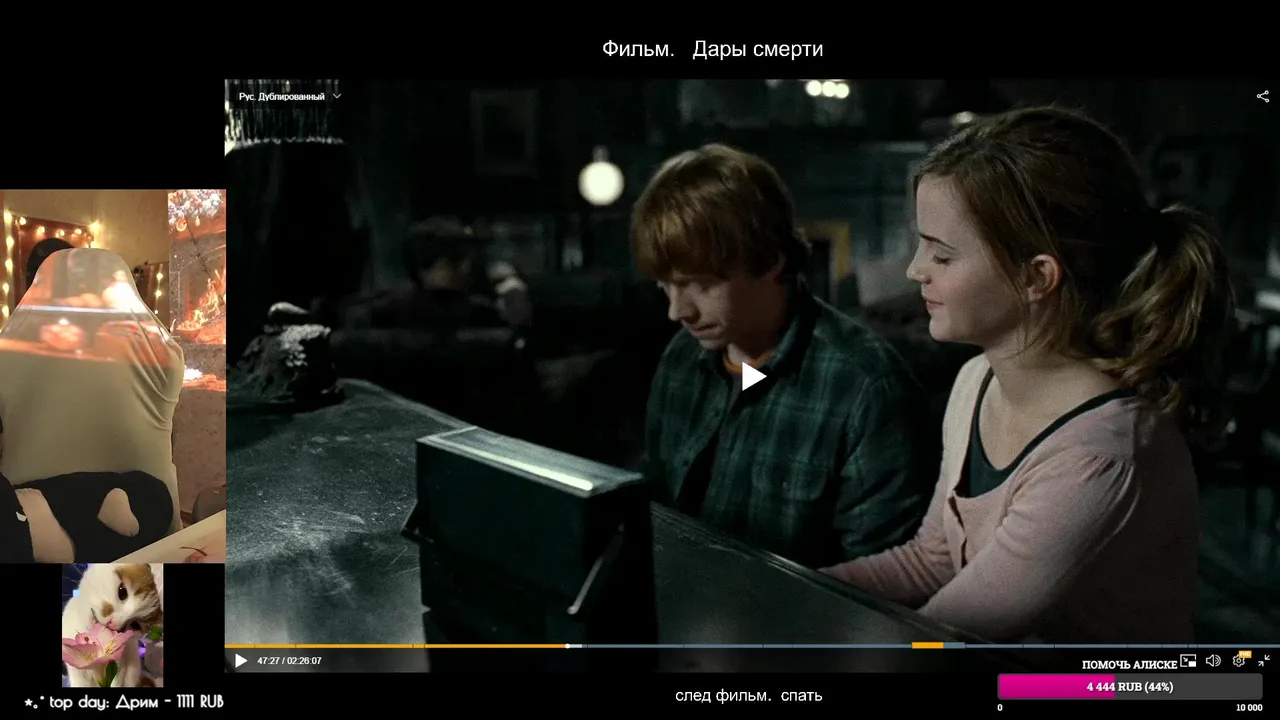Viewport: 1280px width, 720px height.
Task: Exit fullscreen with the collapse arrows icon
Action: coord(1264,660)
